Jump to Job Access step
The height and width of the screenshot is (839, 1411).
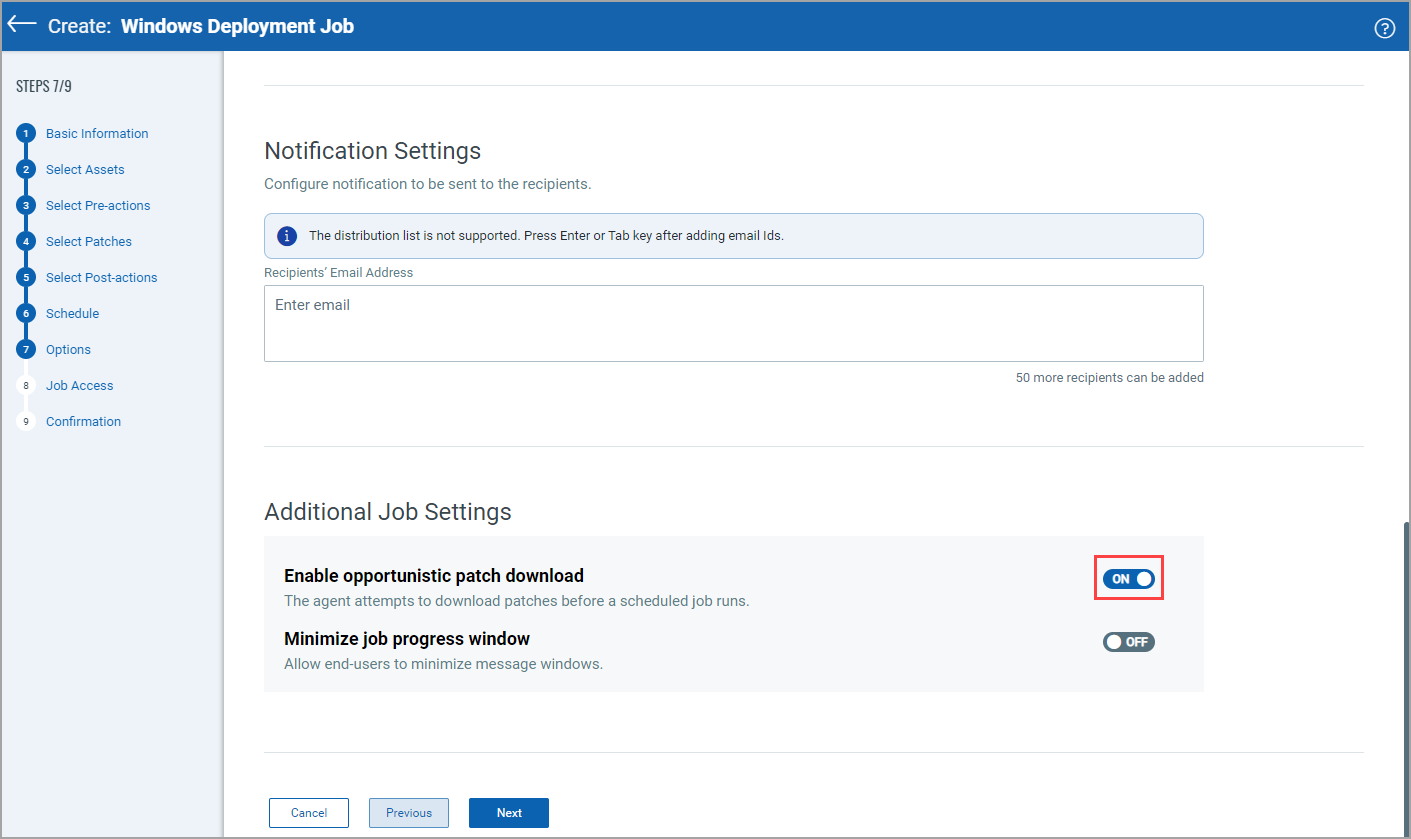[x=79, y=386]
